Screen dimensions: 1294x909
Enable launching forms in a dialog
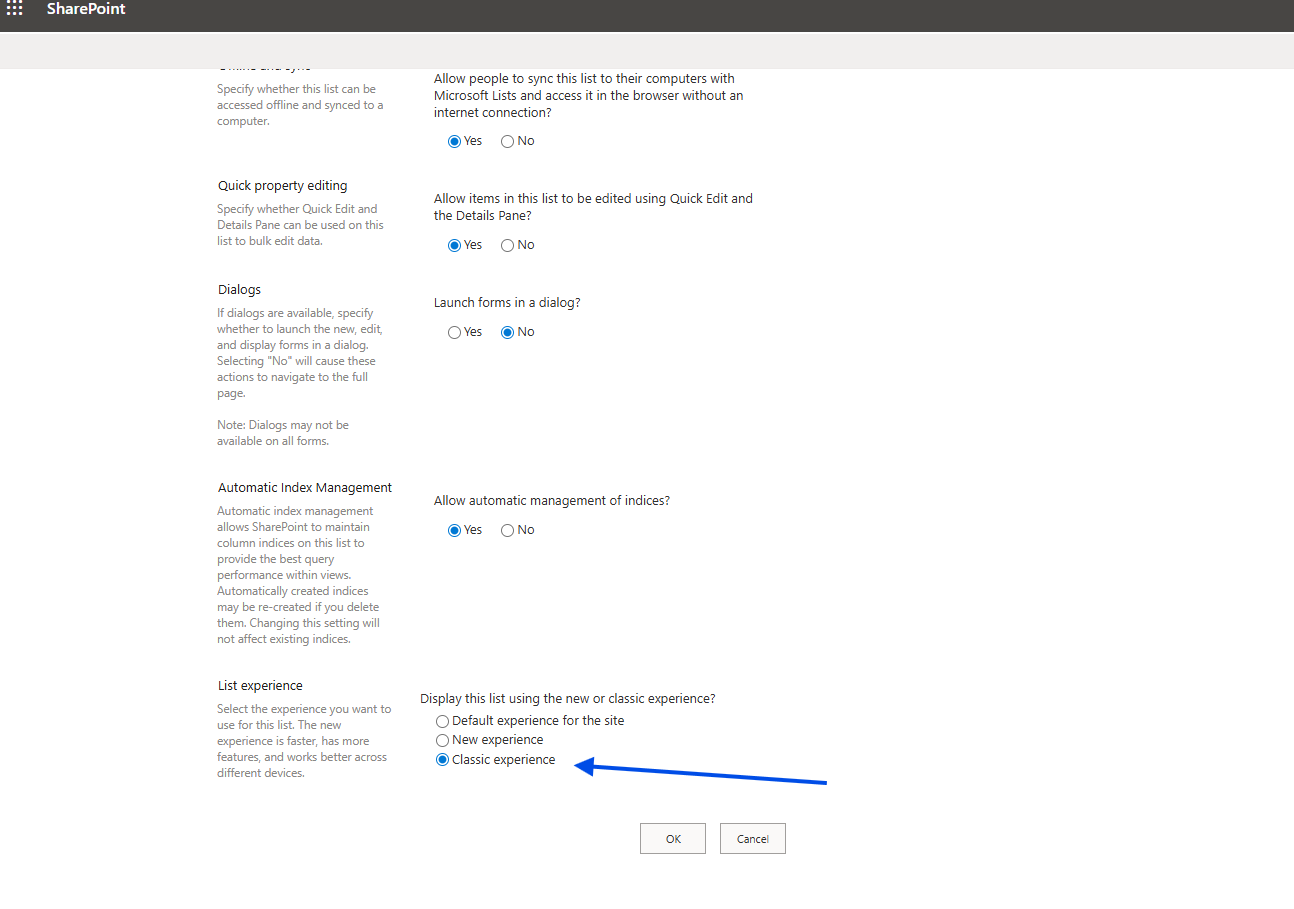coord(455,333)
